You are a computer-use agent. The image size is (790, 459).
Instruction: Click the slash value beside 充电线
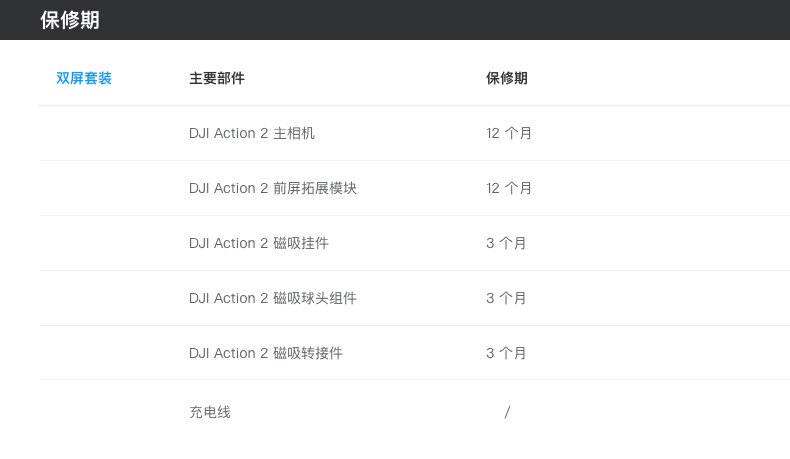pos(507,412)
